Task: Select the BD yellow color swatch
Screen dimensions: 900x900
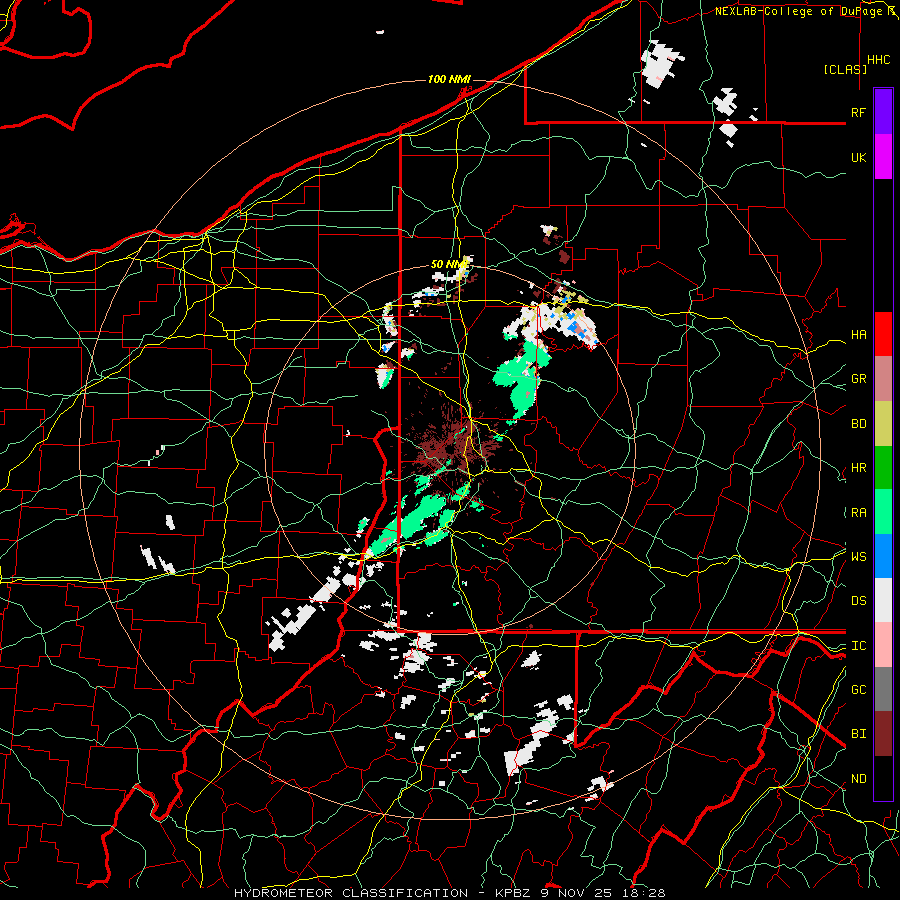Action: pyautogui.click(x=883, y=423)
